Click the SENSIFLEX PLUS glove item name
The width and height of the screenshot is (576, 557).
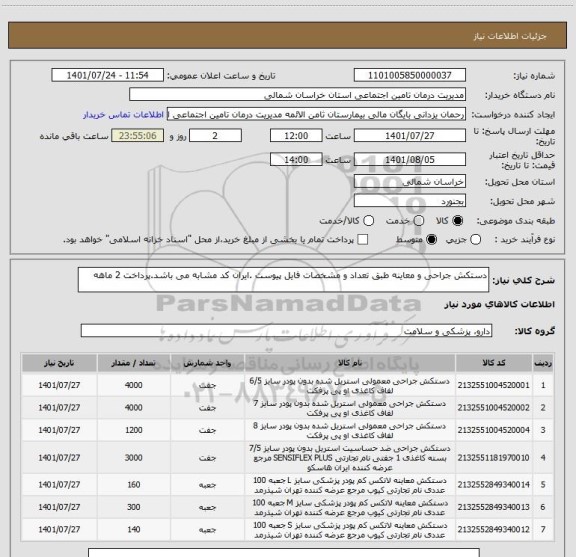point(350,458)
